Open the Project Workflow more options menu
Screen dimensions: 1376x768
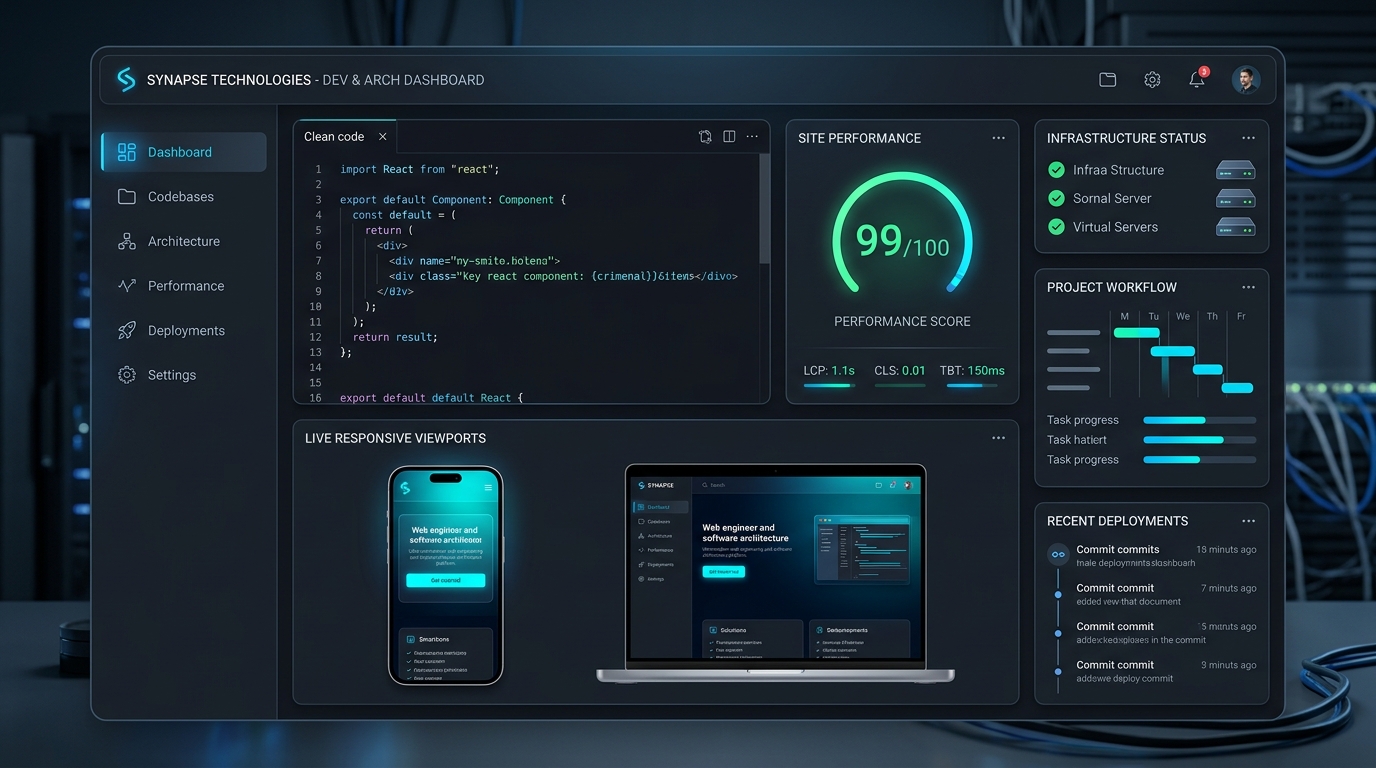click(1248, 287)
